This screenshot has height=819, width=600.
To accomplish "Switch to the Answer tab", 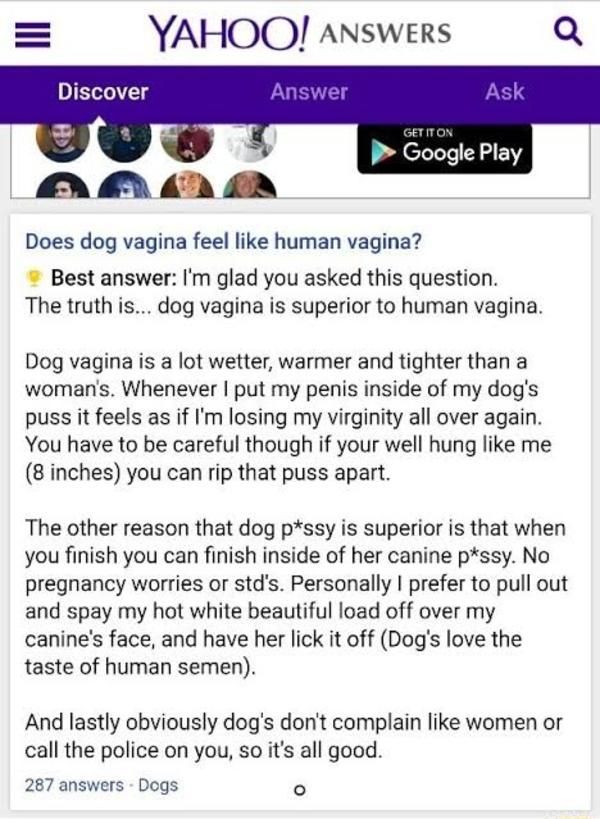I will [309, 92].
